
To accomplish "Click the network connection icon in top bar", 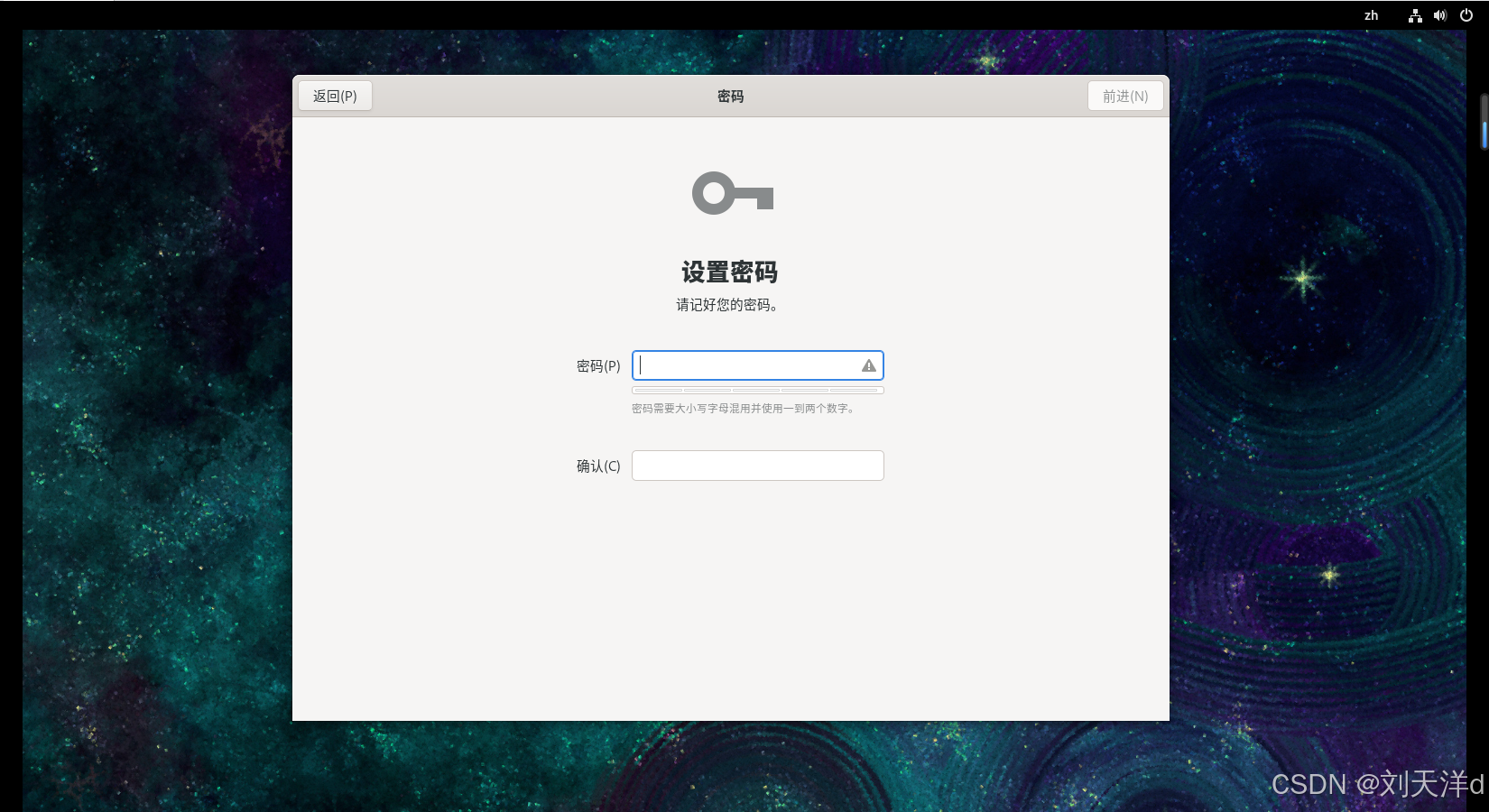I will (1415, 15).
